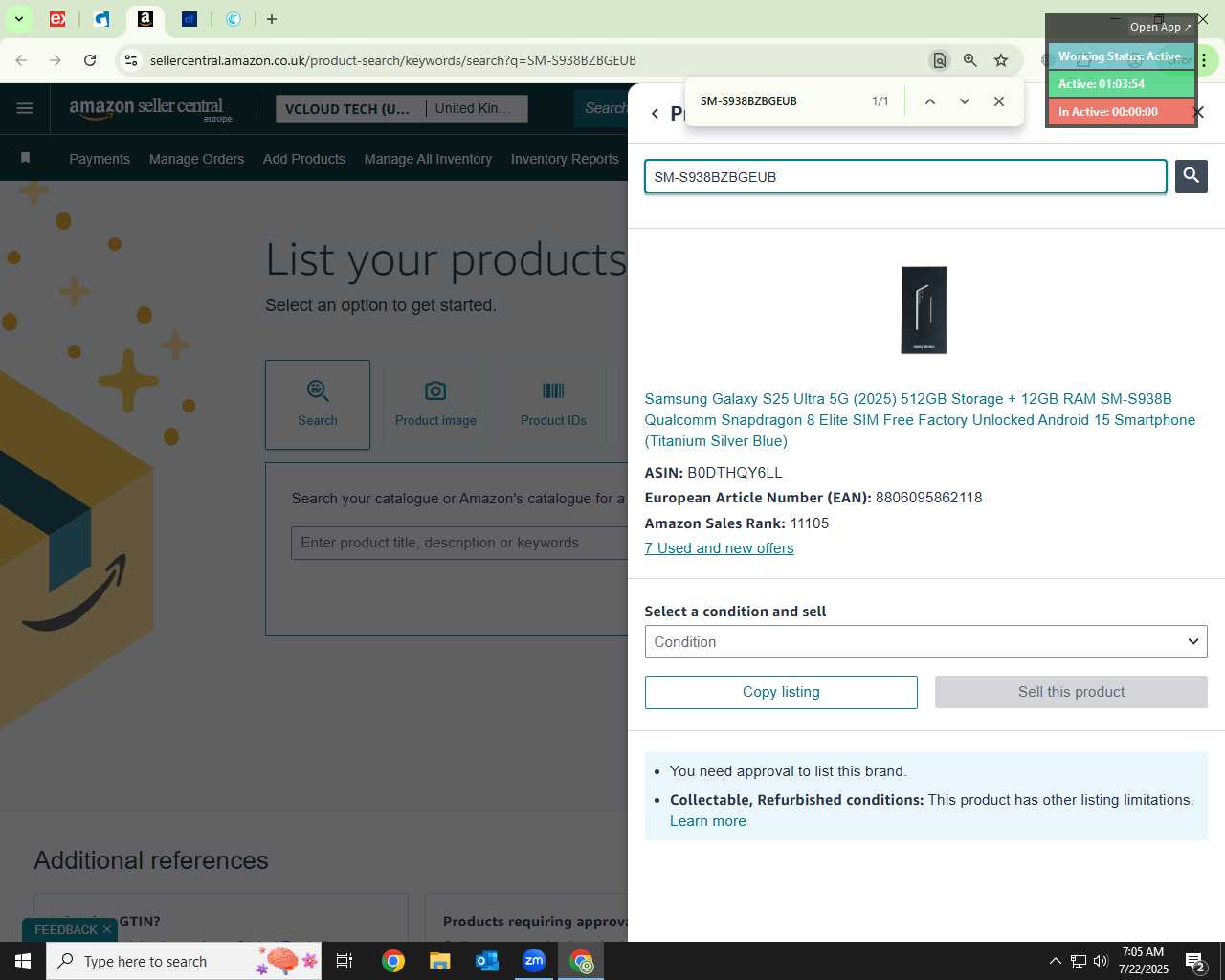Click the Copy listing button
This screenshot has height=980, width=1225.
click(x=781, y=692)
